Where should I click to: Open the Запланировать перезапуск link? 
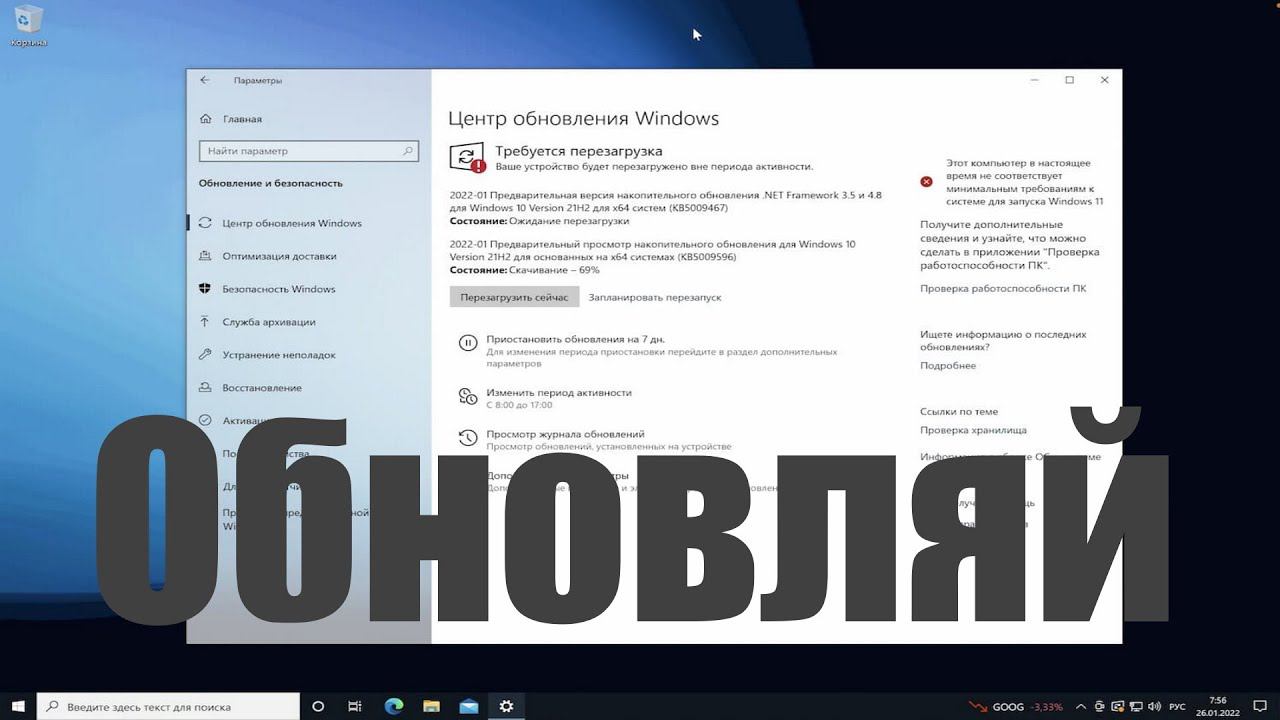click(655, 297)
